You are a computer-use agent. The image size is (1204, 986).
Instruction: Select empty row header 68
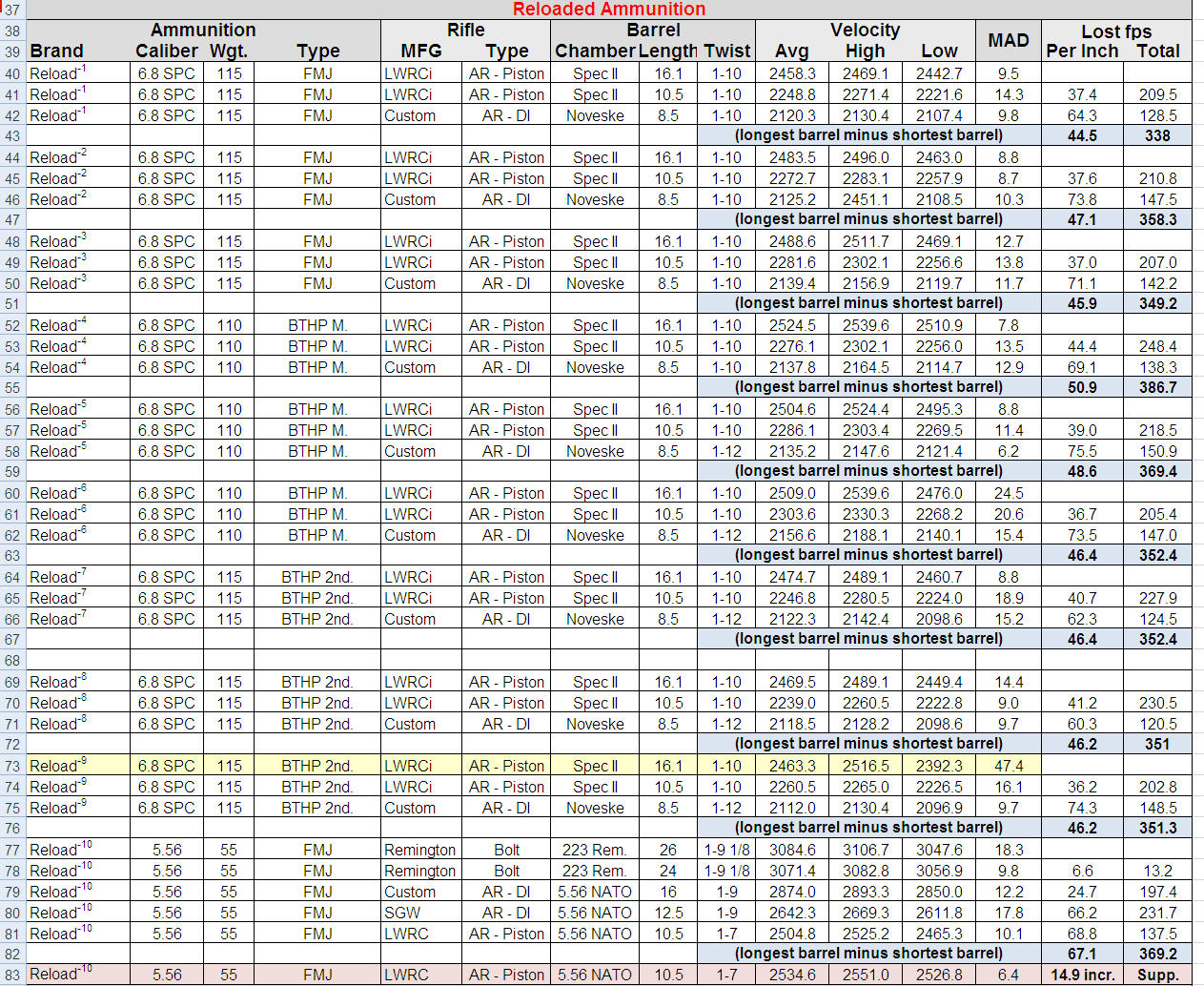(12, 660)
